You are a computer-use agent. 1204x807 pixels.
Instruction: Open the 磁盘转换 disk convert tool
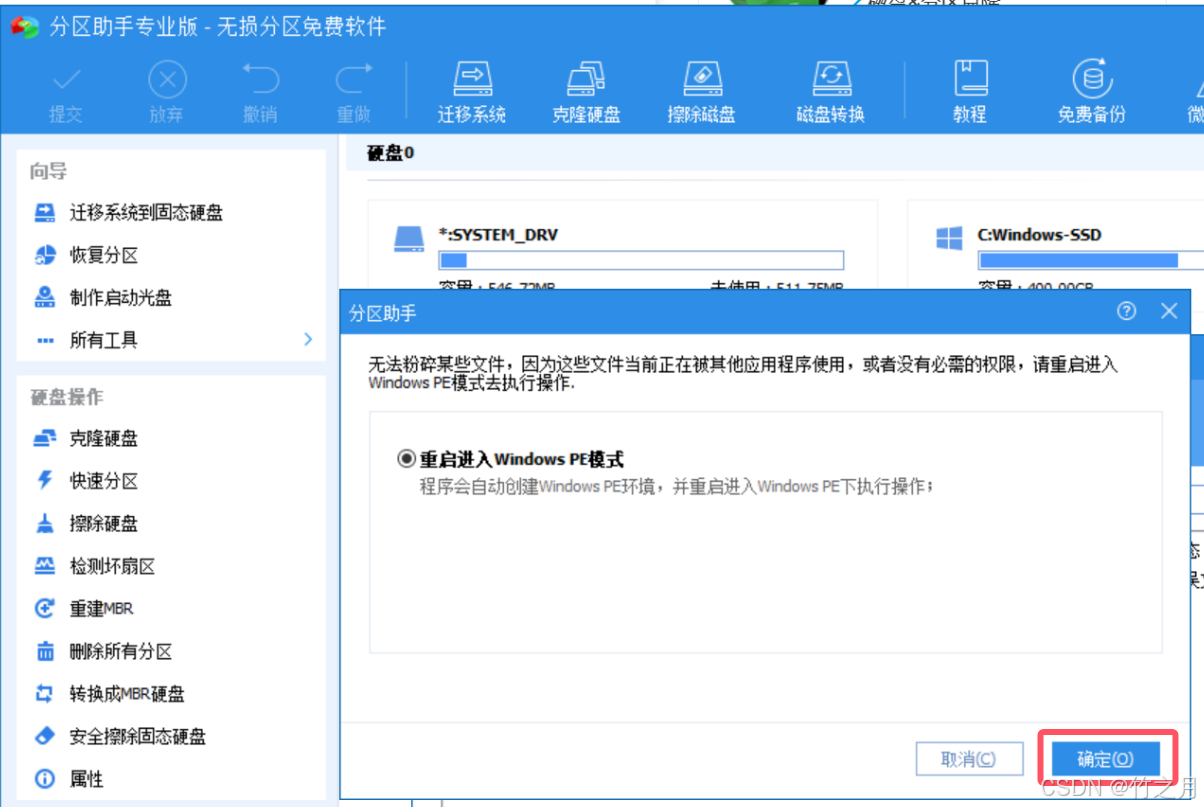click(830, 92)
